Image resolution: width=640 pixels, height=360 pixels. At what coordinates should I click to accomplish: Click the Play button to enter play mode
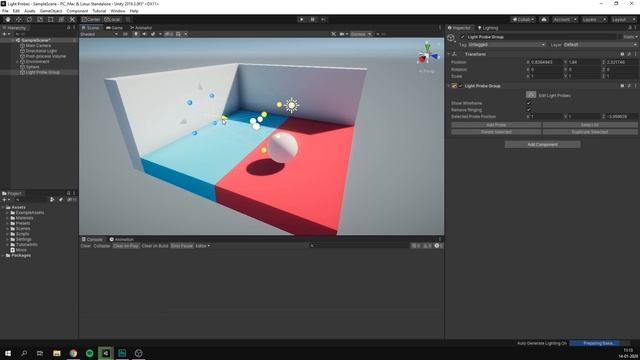coord(302,19)
